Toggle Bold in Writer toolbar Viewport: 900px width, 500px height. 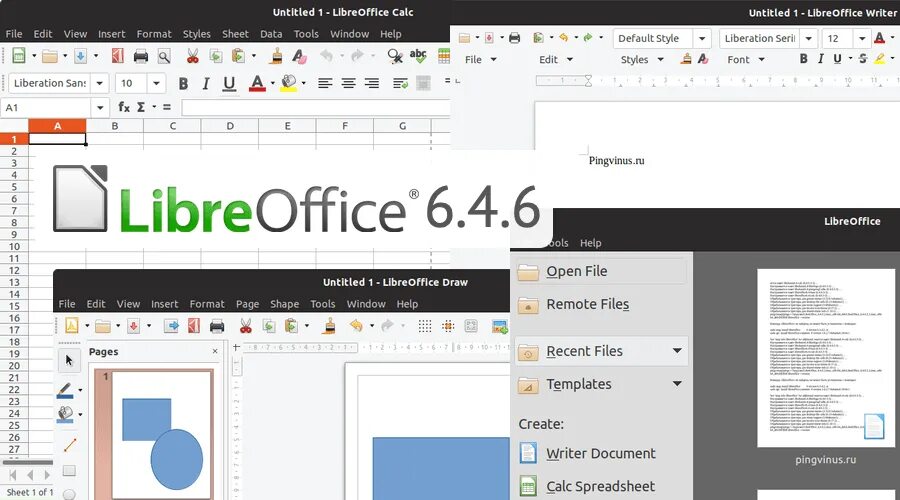pyautogui.click(x=804, y=59)
